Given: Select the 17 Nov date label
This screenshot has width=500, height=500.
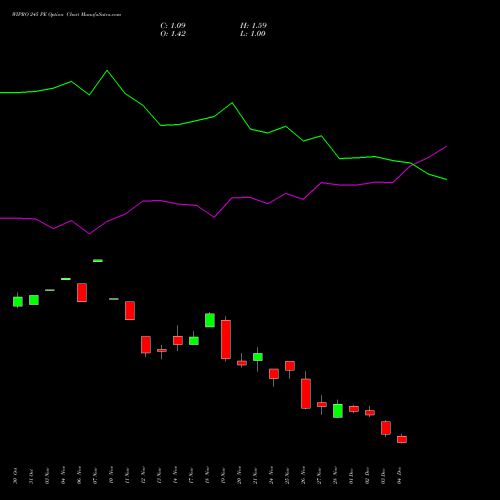Looking at the screenshot, I should click(x=191, y=476).
